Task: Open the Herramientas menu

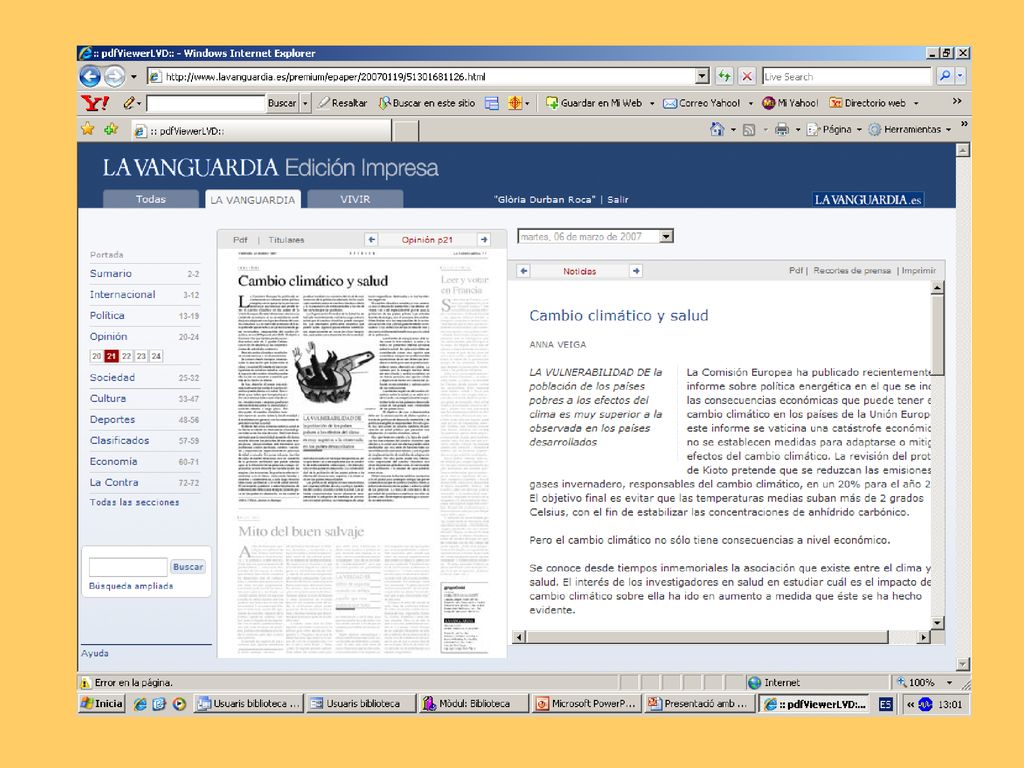Action: tap(908, 129)
